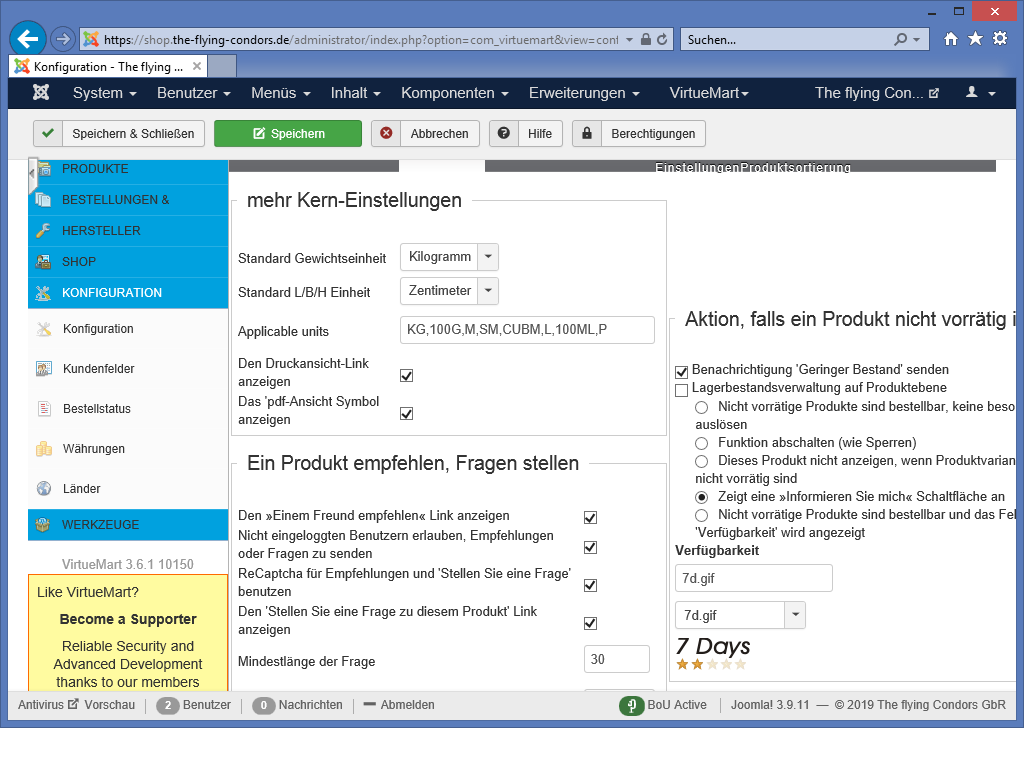
Task: Open the Standard Gewichtseinheit Kilogramm dropdown
Action: click(449, 257)
